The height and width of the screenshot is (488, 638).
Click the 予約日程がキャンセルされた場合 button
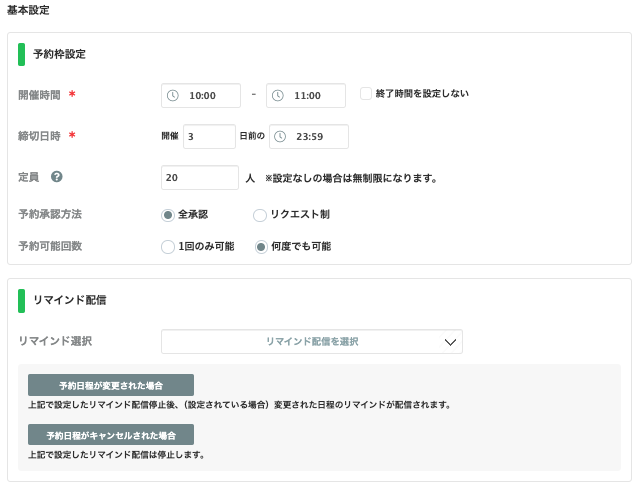pos(111,435)
